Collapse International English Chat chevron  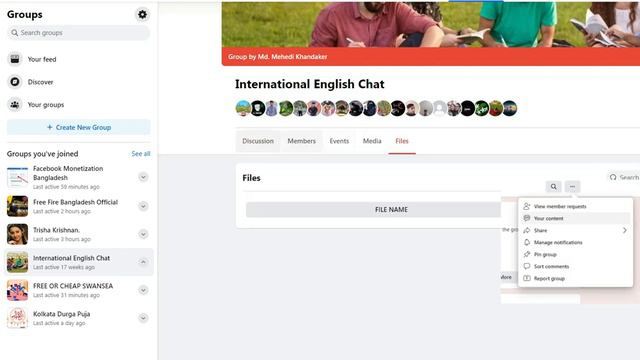tap(143, 262)
